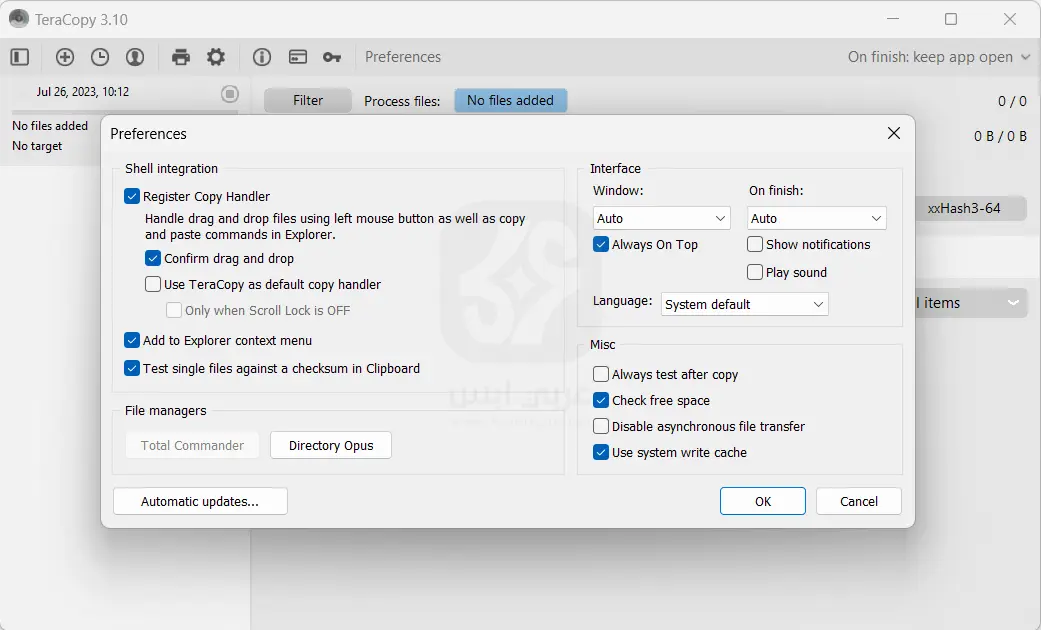Click the add new job plus icon
Image resolution: width=1041 pixels, height=630 pixels.
point(65,57)
